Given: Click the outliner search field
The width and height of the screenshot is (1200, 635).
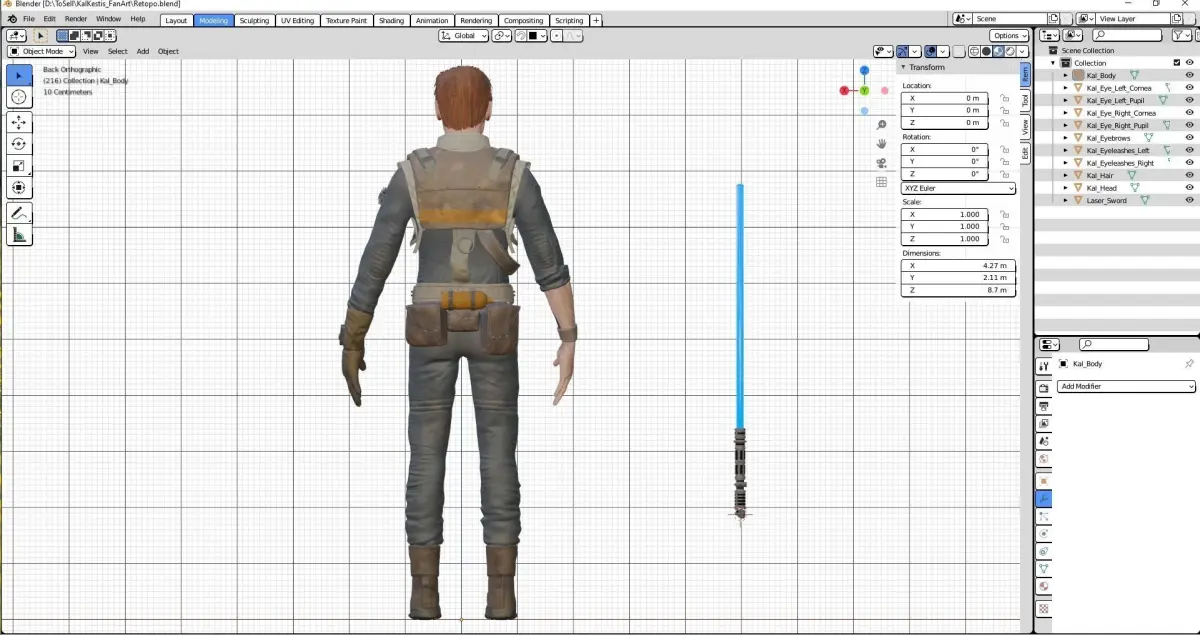Looking at the screenshot, I should click(x=1127, y=35).
